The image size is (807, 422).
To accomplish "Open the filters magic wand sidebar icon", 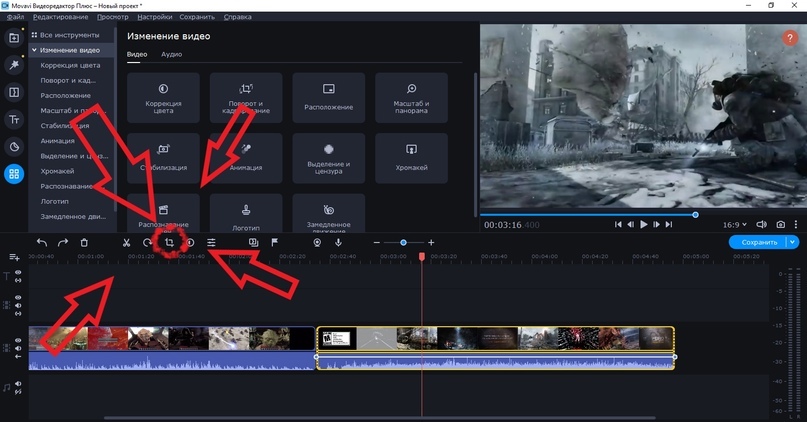I will [14, 65].
